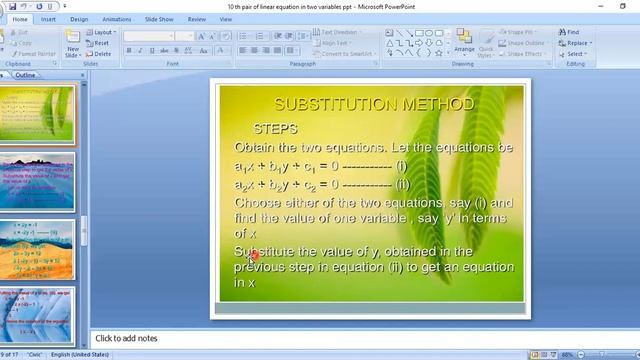This screenshot has width=640, height=360.
Task: Open the Change Case menu
Action: pos(204,51)
